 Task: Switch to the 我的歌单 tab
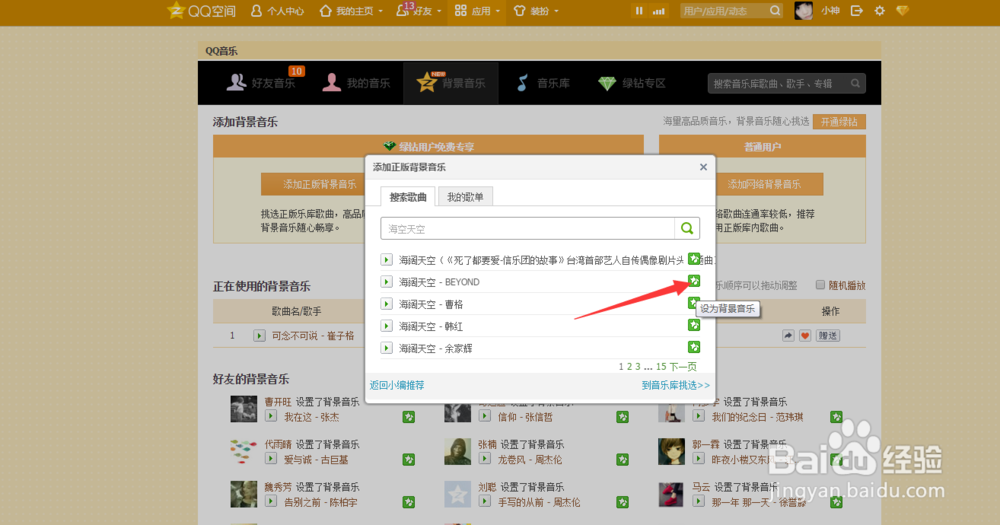click(465, 197)
